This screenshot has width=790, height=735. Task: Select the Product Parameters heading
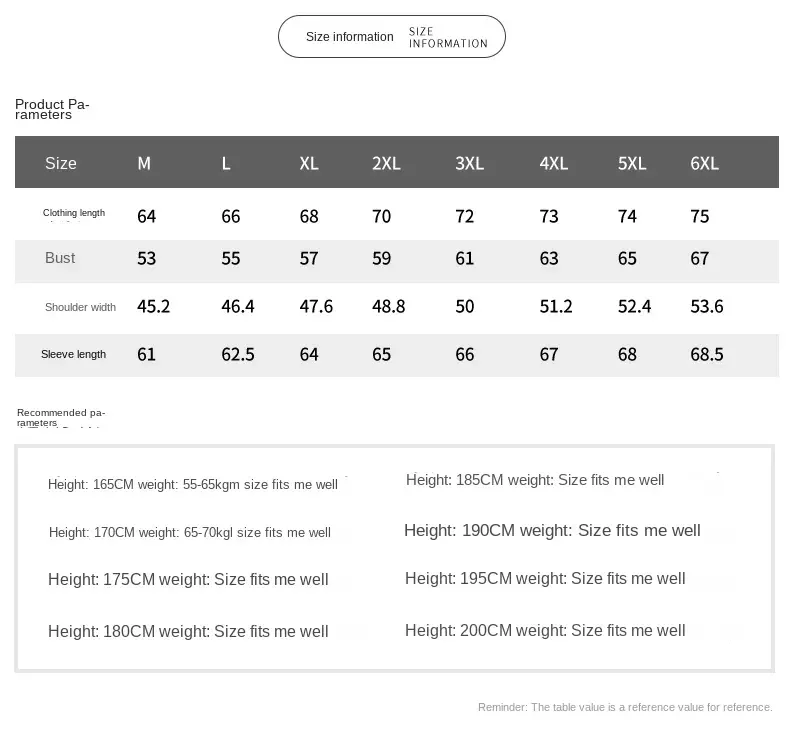click(52, 109)
